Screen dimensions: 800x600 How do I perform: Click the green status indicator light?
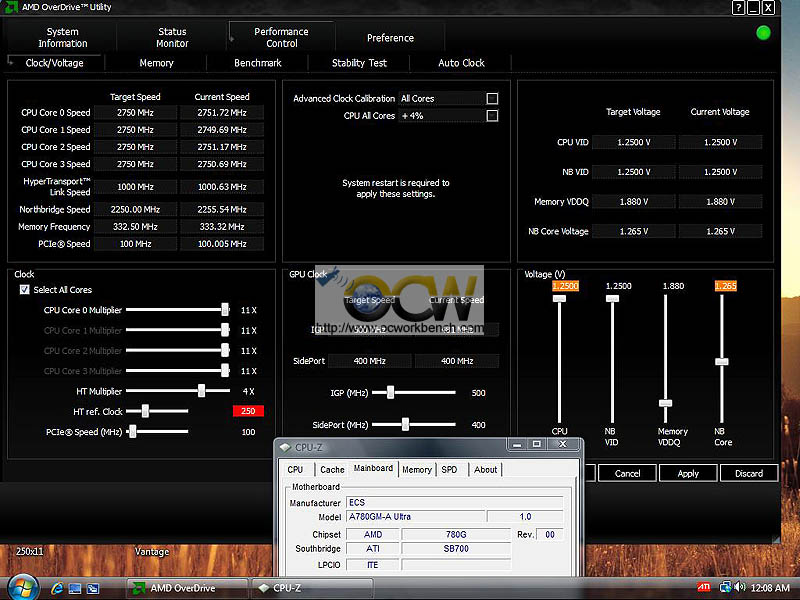pyautogui.click(x=763, y=33)
